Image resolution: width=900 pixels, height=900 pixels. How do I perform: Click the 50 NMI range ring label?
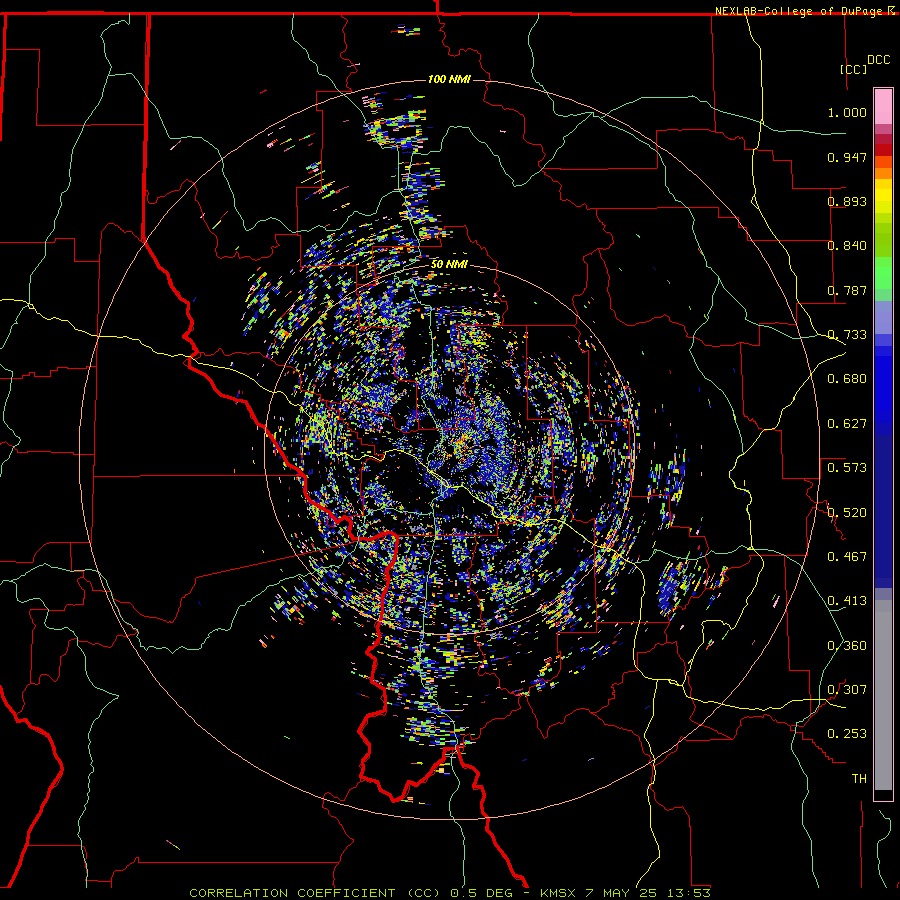pyautogui.click(x=449, y=264)
